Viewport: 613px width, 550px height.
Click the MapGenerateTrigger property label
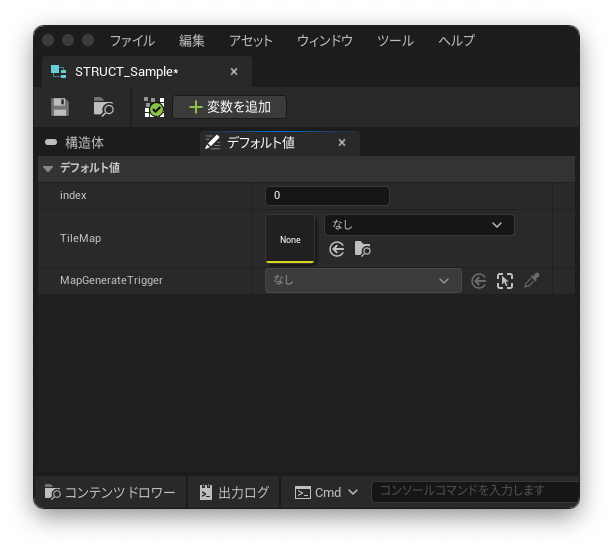tap(111, 280)
